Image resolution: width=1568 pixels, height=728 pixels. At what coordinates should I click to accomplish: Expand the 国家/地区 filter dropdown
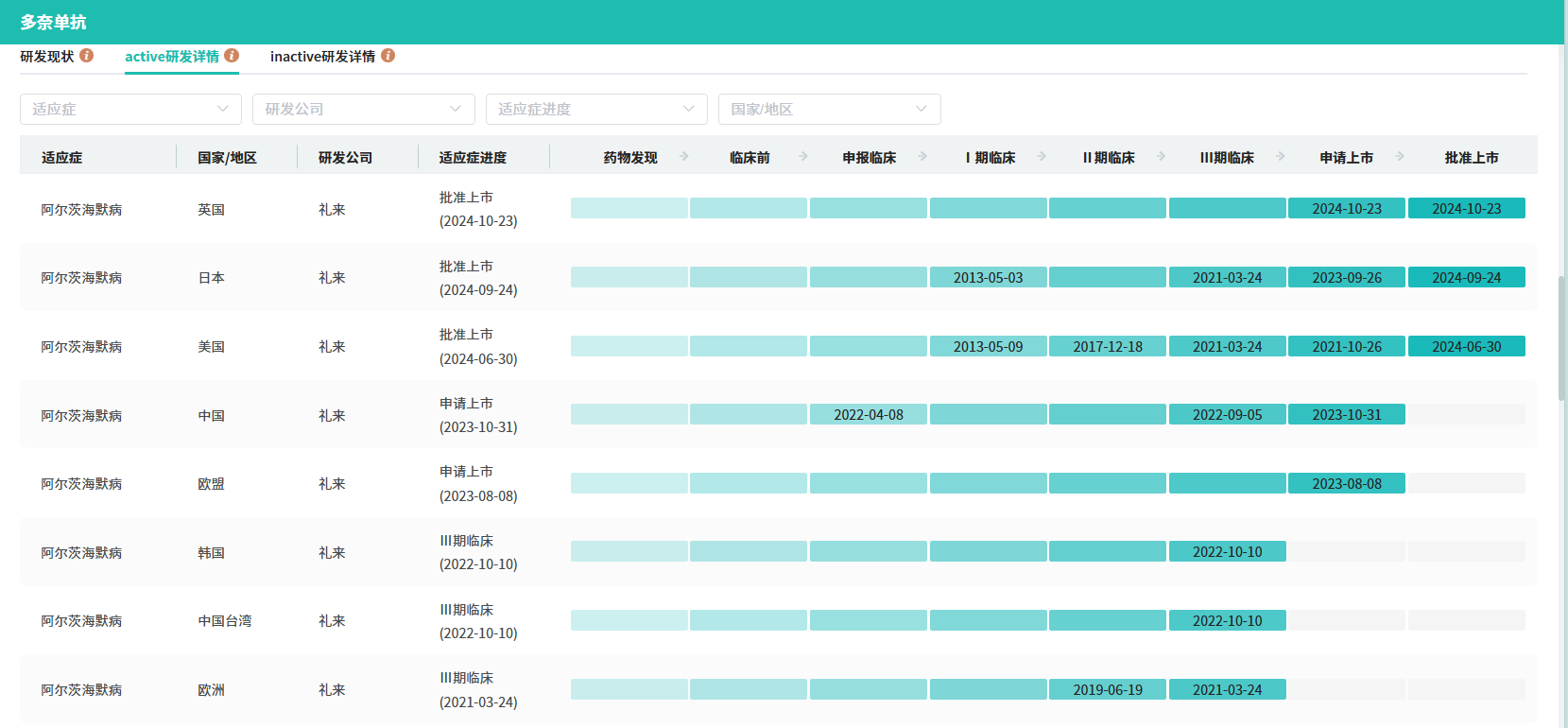click(x=829, y=110)
